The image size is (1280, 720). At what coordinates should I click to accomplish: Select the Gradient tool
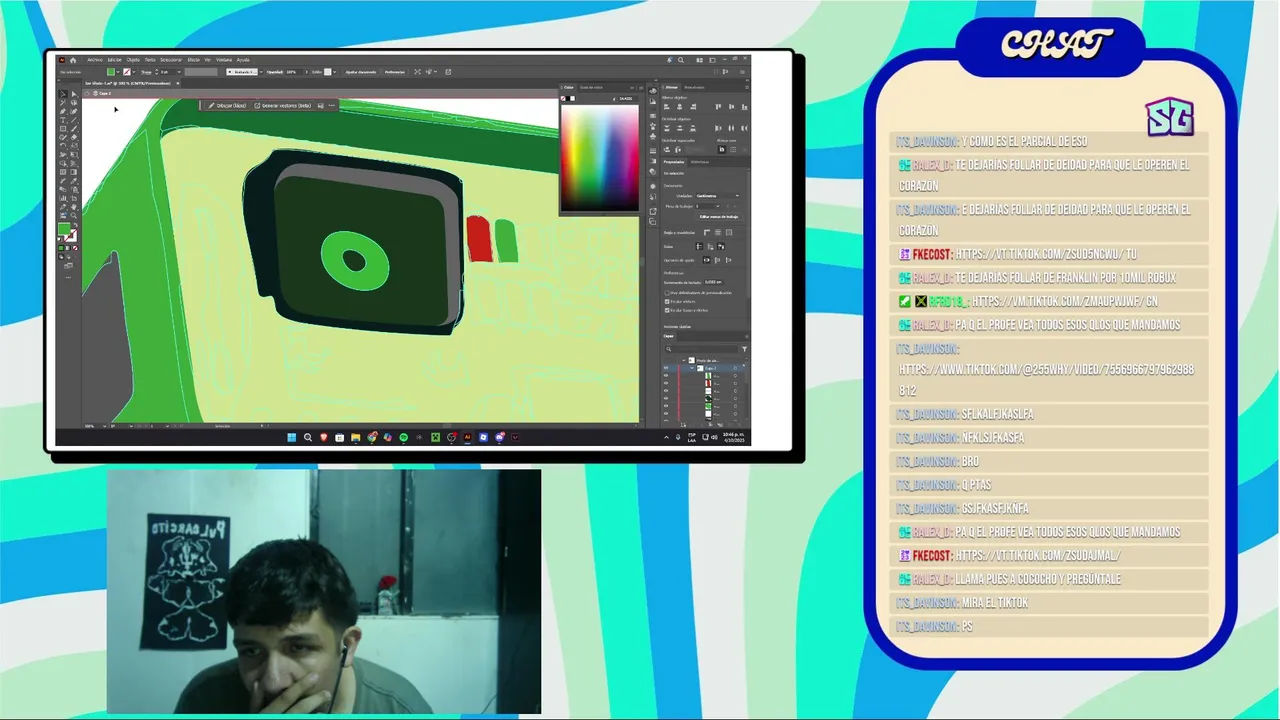tap(74, 172)
